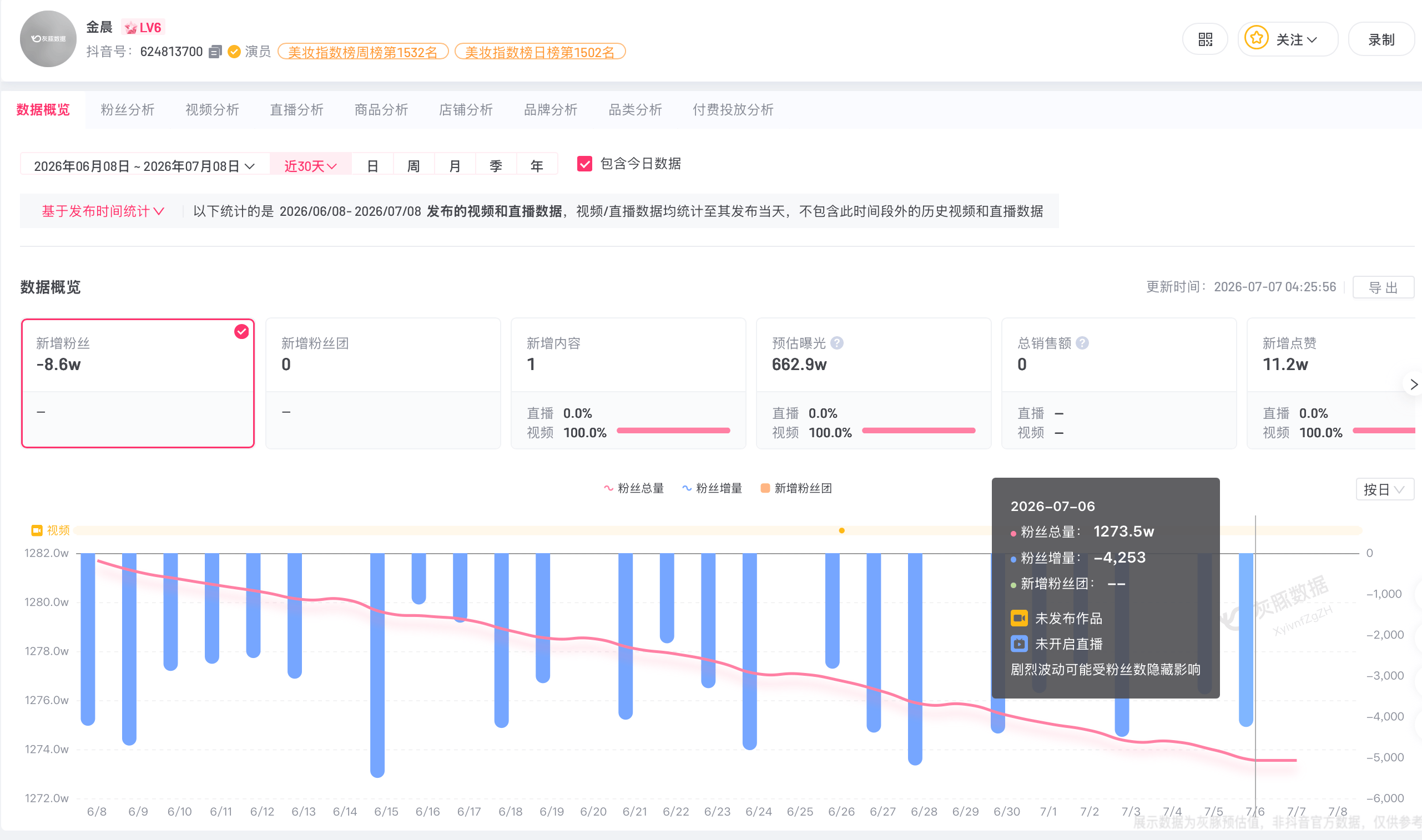Click the star follow icon
Viewport: 1422px width, 840px height.
pyautogui.click(x=1256, y=38)
